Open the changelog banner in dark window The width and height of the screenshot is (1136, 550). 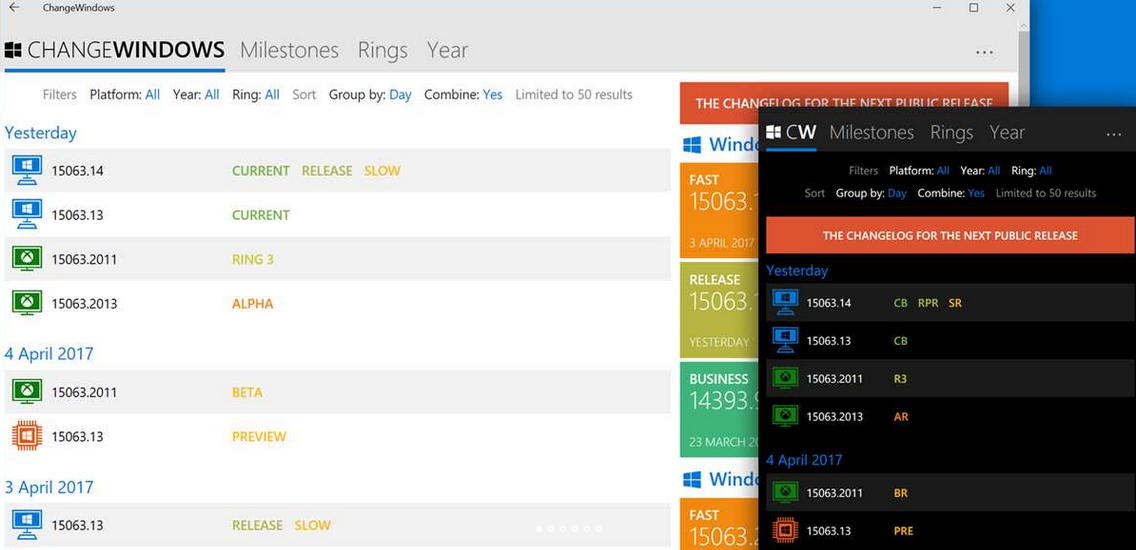[x=950, y=236]
